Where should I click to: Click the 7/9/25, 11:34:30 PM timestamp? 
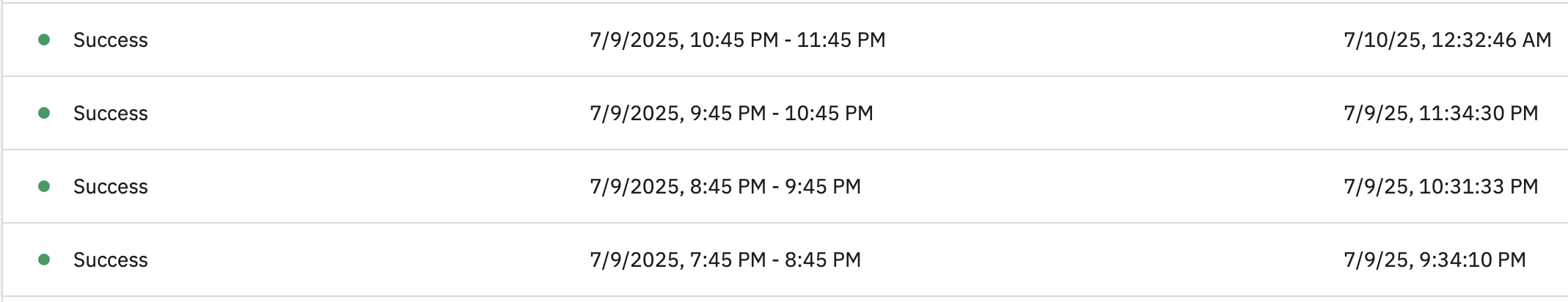(1441, 113)
